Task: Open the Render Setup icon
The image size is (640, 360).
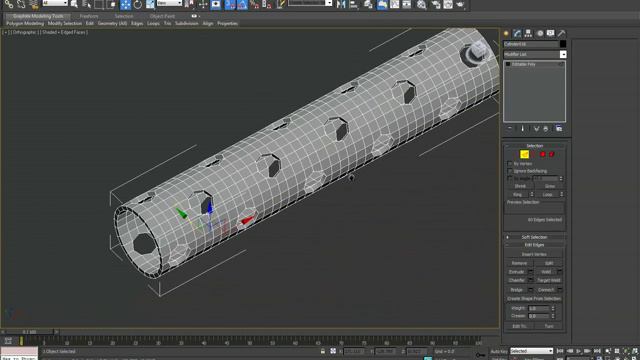Action: pos(436,4)
